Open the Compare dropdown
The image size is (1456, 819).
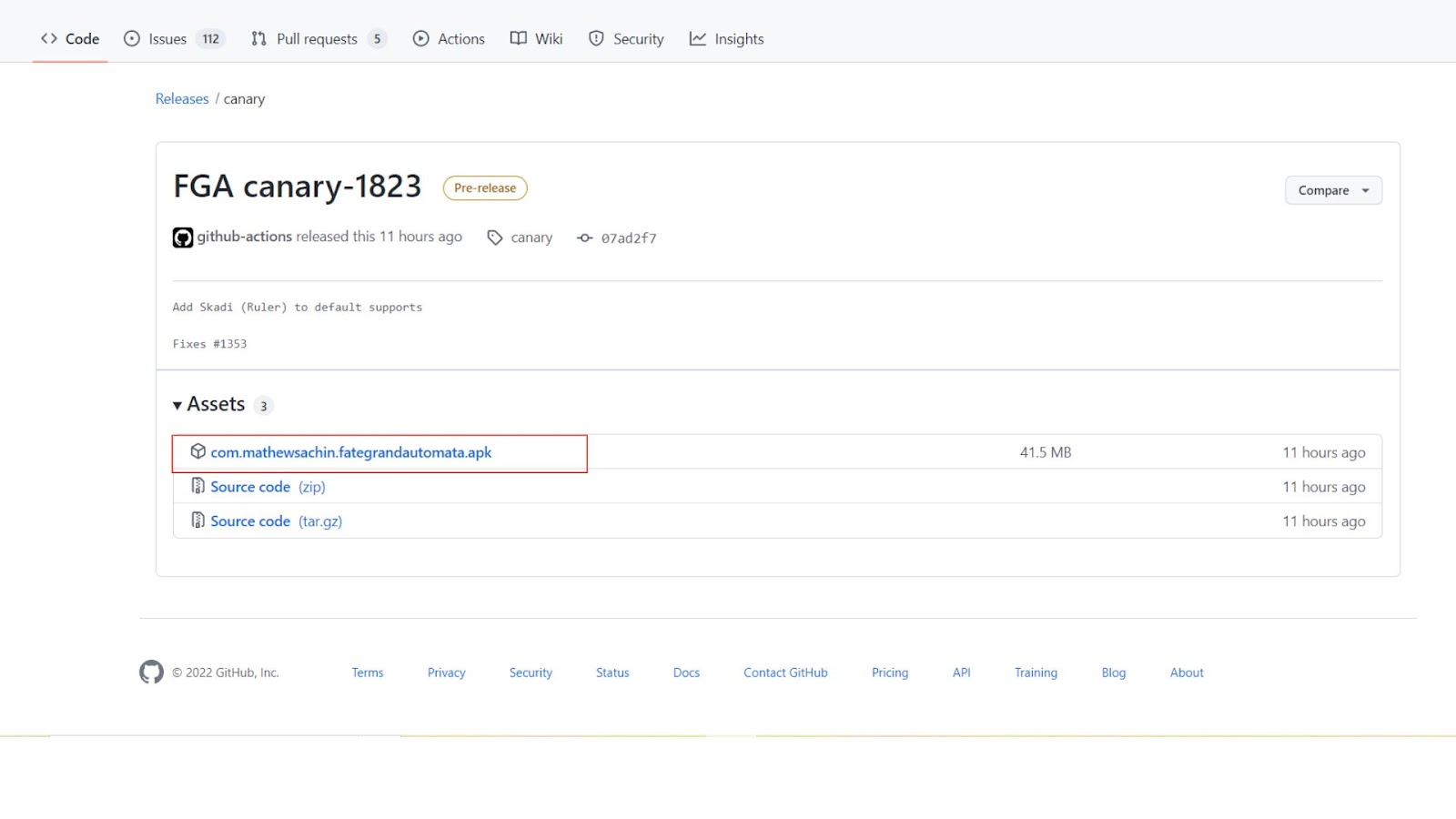pyautogui.click(x=1333, y=190)
